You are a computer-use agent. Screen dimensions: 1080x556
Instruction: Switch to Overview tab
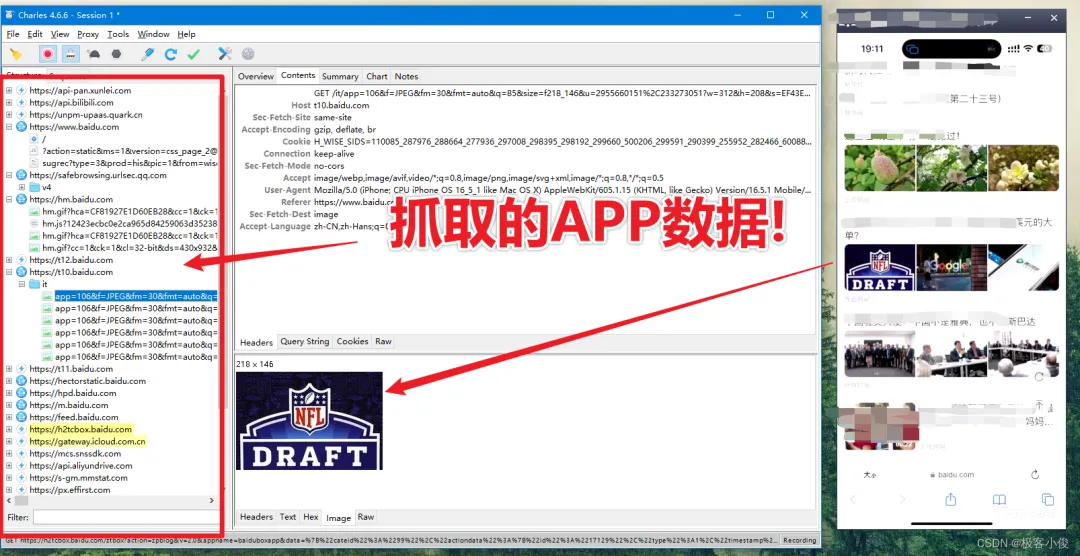[x=256, y=76]
